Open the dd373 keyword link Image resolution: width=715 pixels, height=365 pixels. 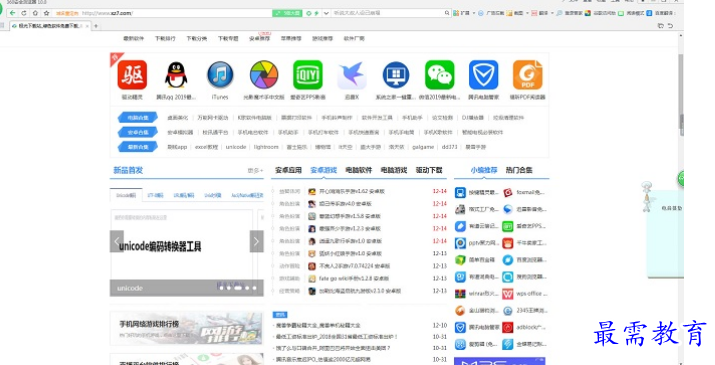(449, 147)
